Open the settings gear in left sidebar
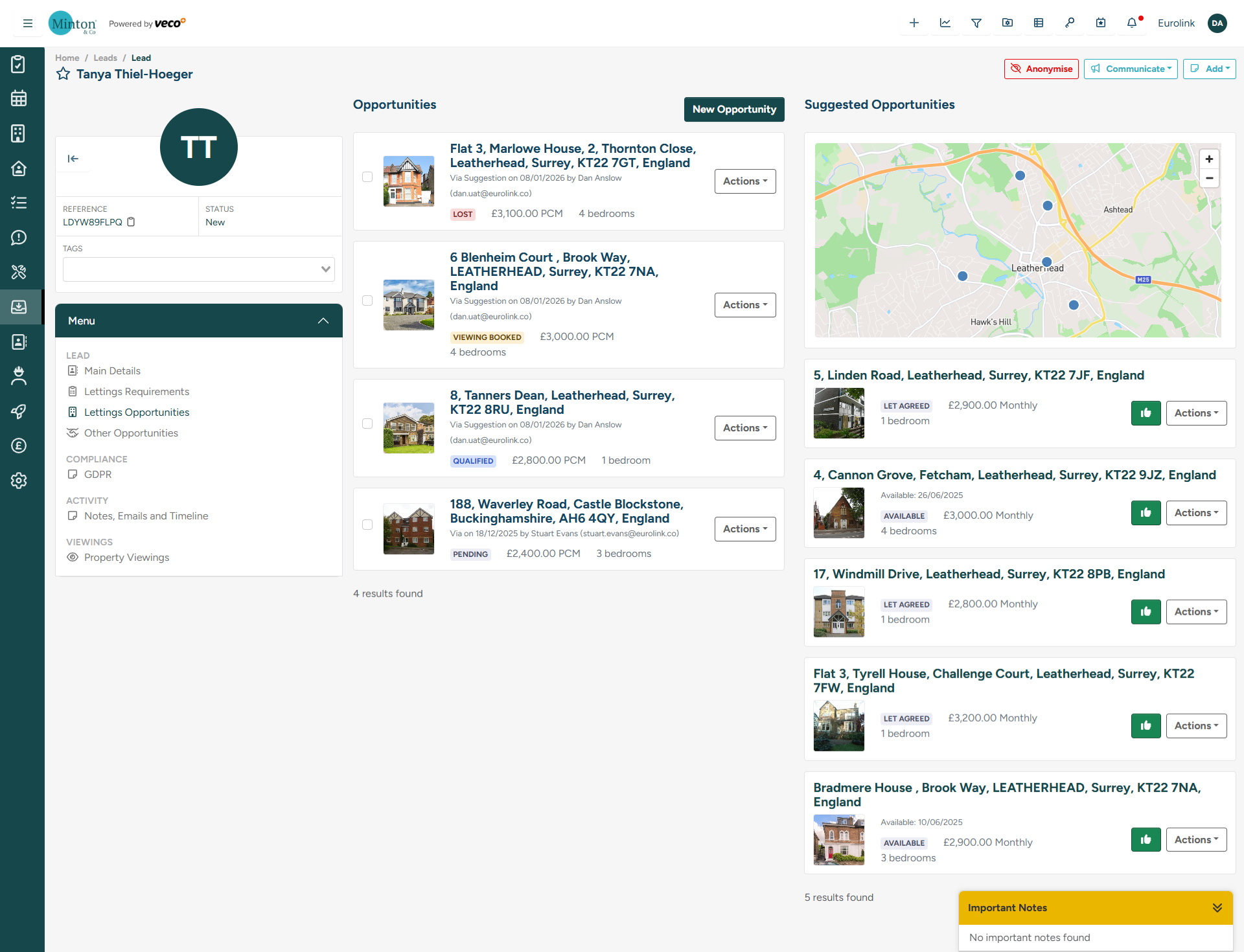This screenshot has width=1244, height=952. tap(19, 481)
